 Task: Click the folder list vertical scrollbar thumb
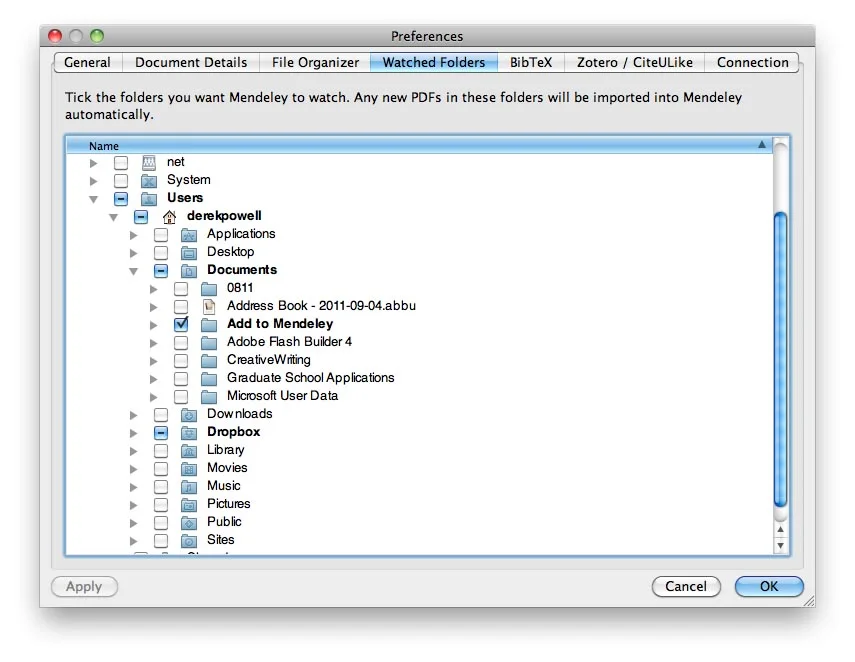click(x=780, y=360)
